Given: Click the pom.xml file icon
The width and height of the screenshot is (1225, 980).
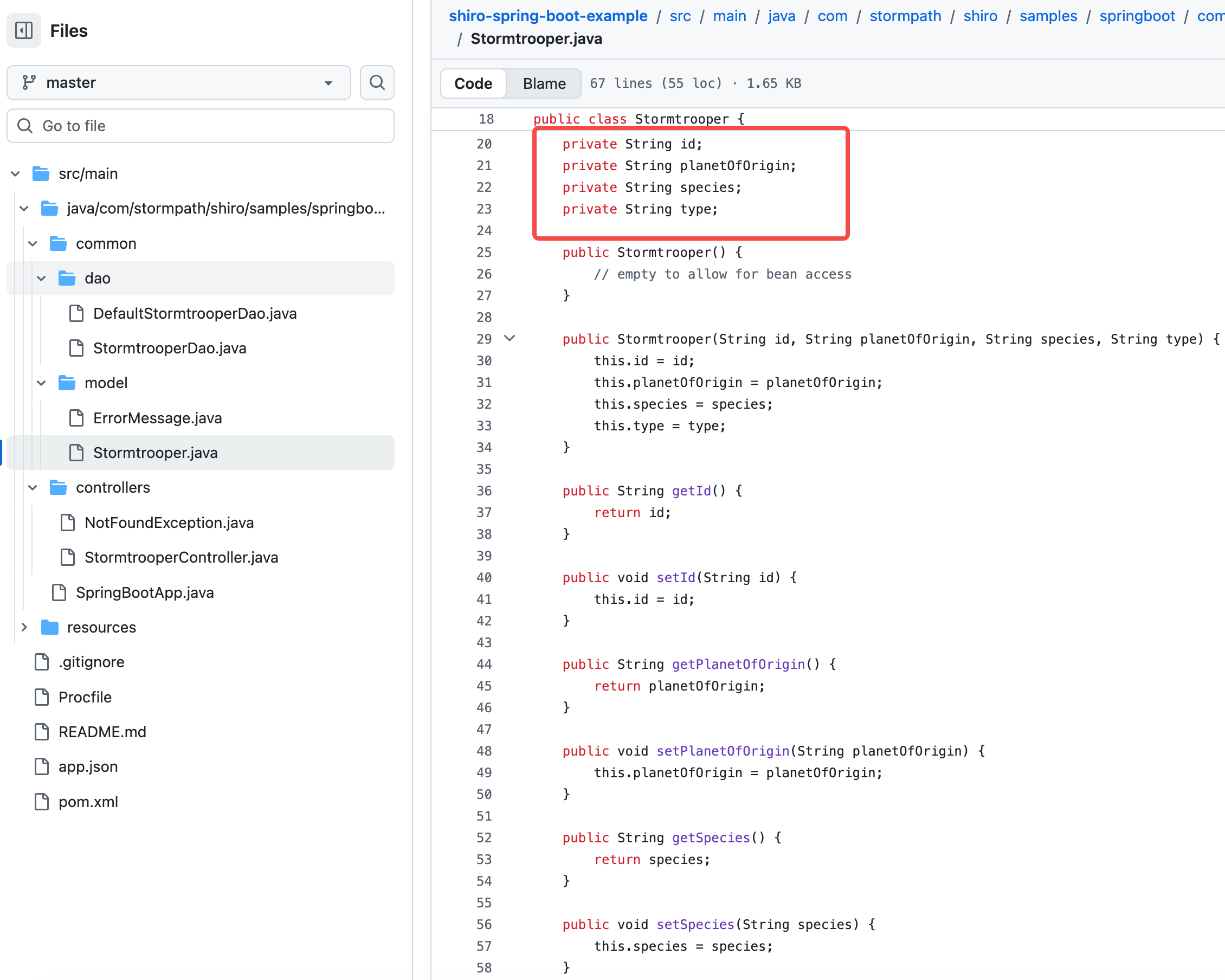Looking at the screenshot, I should pos(42,802).
